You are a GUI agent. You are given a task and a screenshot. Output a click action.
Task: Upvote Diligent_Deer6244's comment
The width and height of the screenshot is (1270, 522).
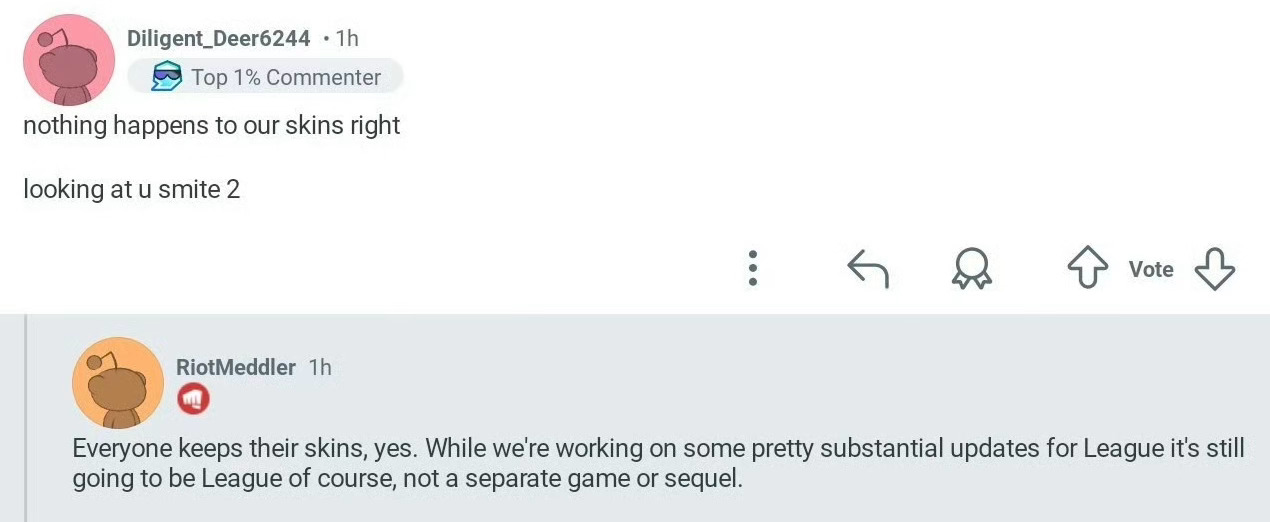click(x=1088, y=268)
